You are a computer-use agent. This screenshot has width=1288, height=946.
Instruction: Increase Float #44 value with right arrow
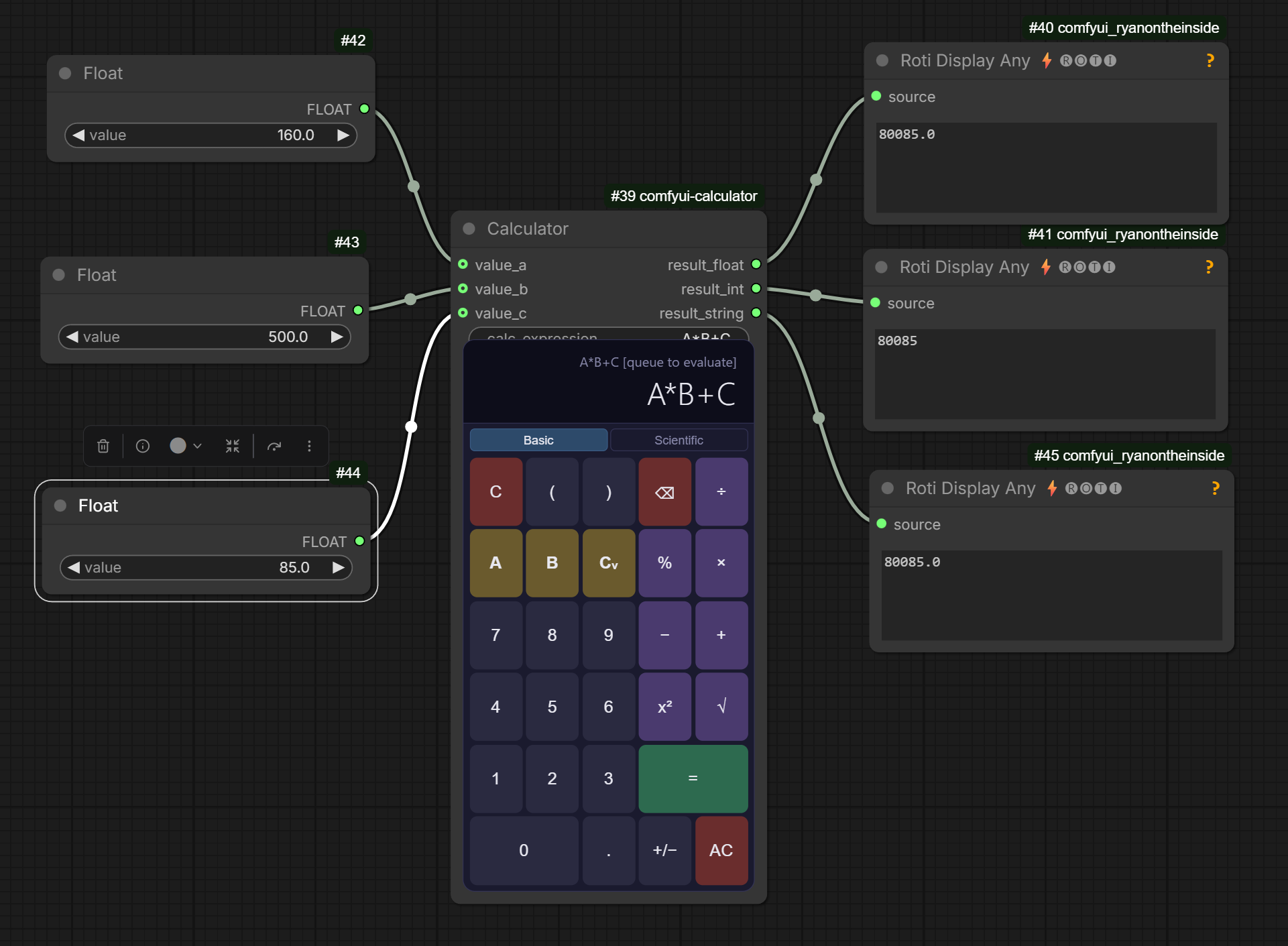click(338, 568)
